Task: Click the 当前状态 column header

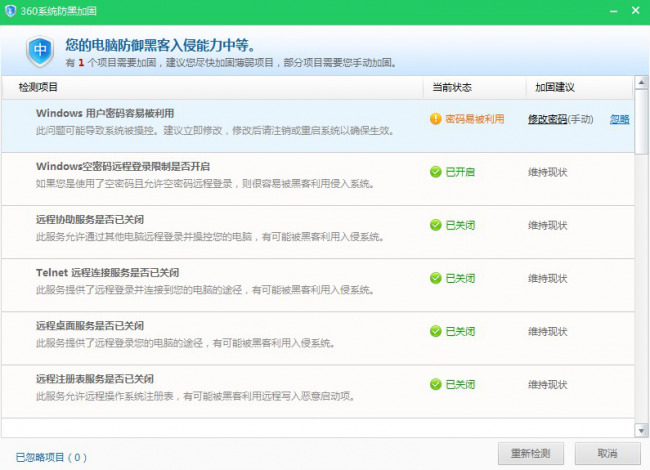Action: (x=452, y=88)
